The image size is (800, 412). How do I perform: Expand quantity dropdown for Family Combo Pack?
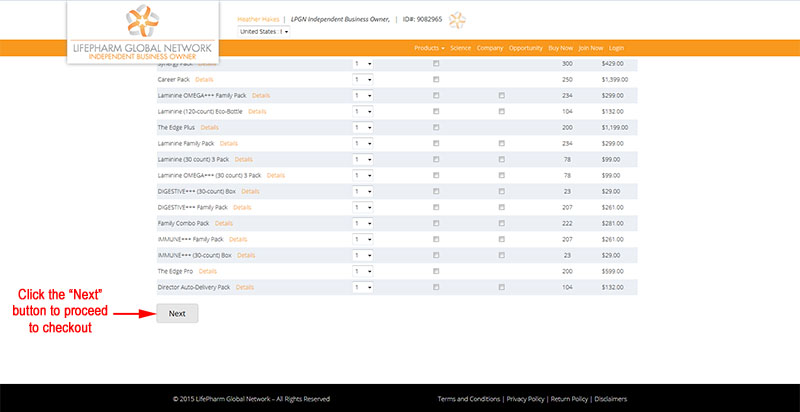click(x=363, y=223)
